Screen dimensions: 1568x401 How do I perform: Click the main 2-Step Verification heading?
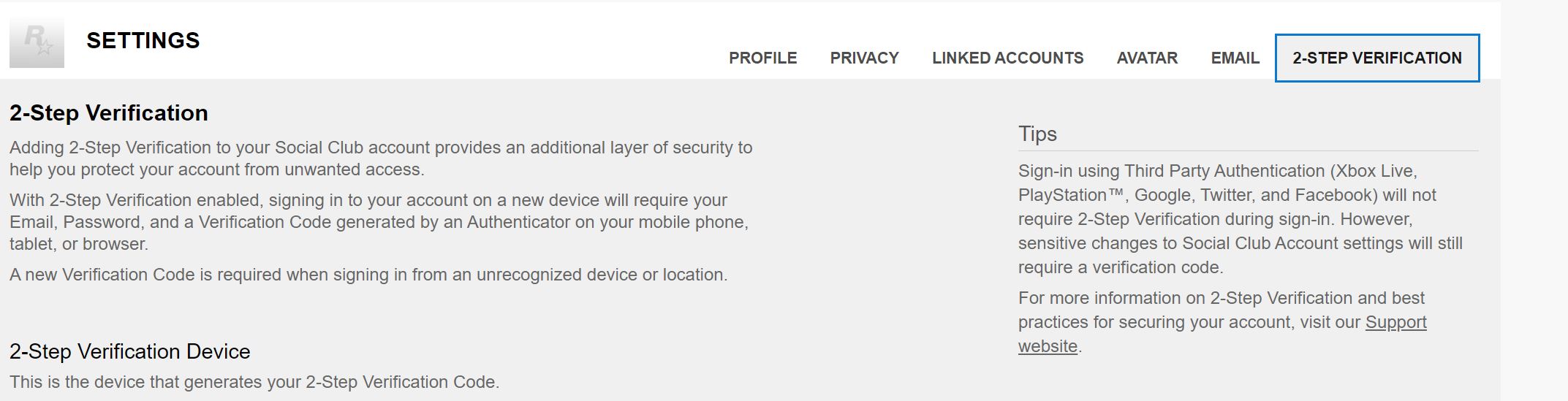coord(109,113)
